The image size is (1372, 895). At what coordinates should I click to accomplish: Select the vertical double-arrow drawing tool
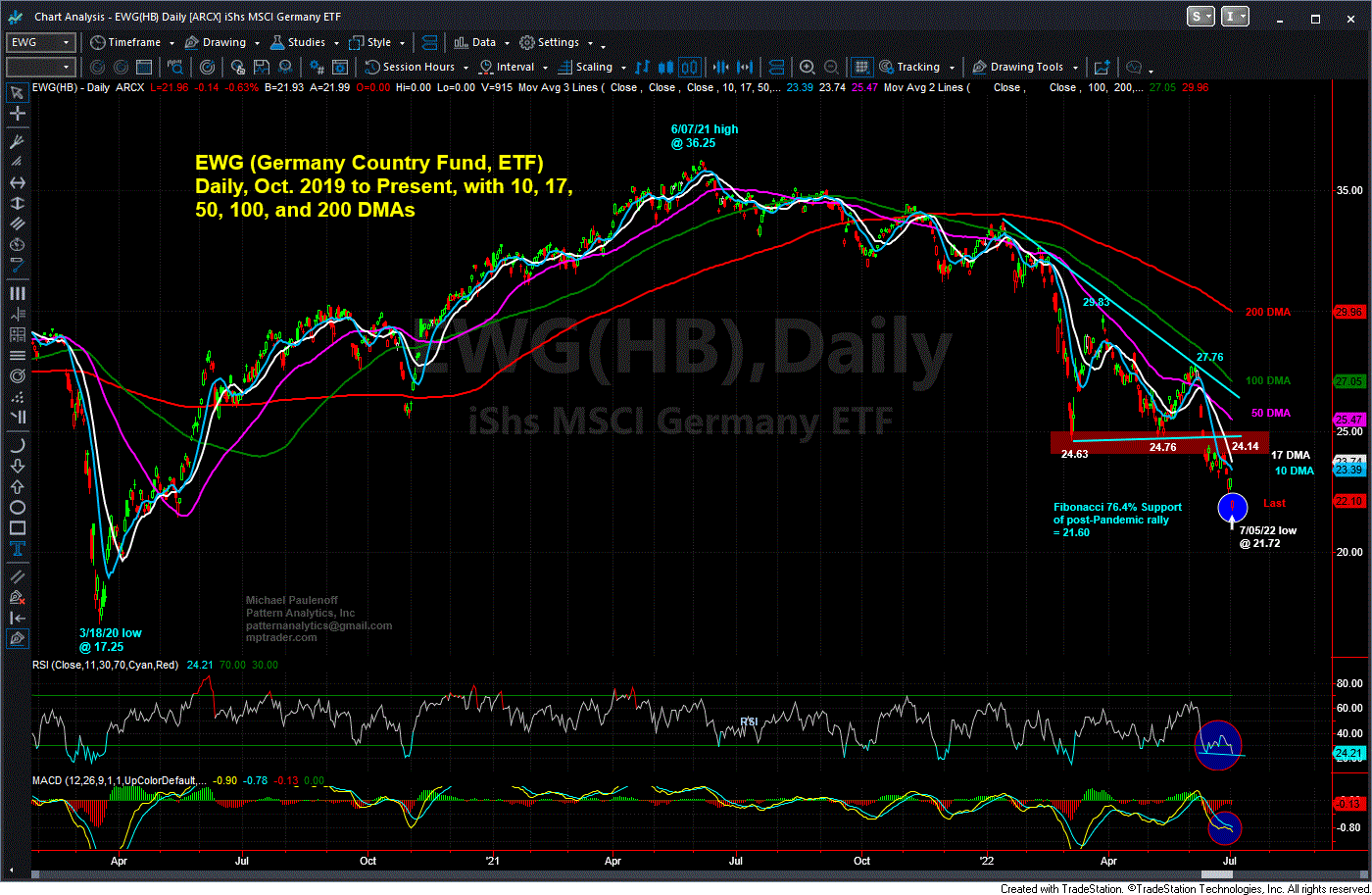point(17,203)
